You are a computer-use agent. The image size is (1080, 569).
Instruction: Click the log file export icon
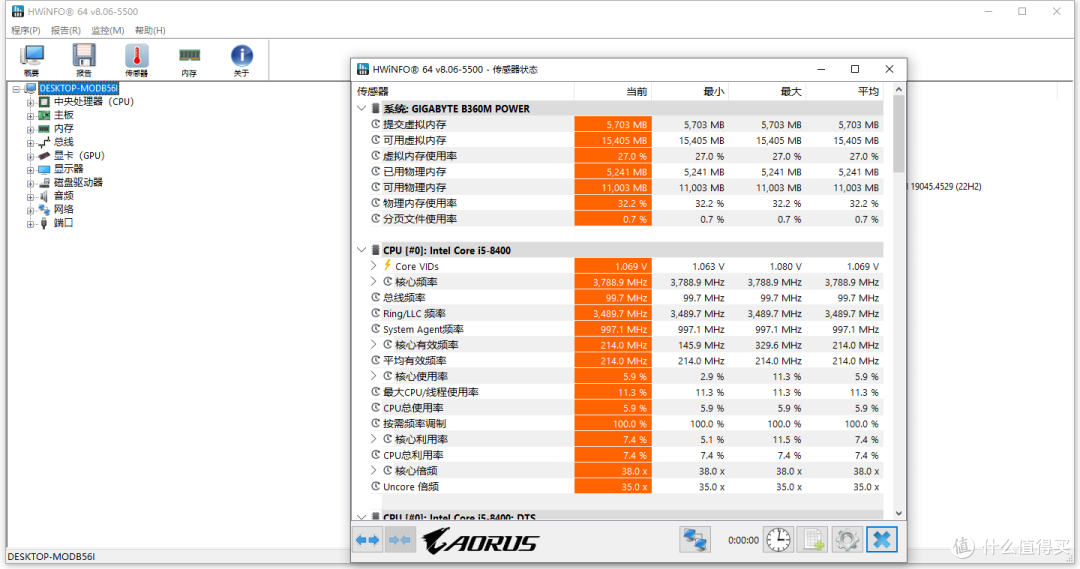pos(813,540)
